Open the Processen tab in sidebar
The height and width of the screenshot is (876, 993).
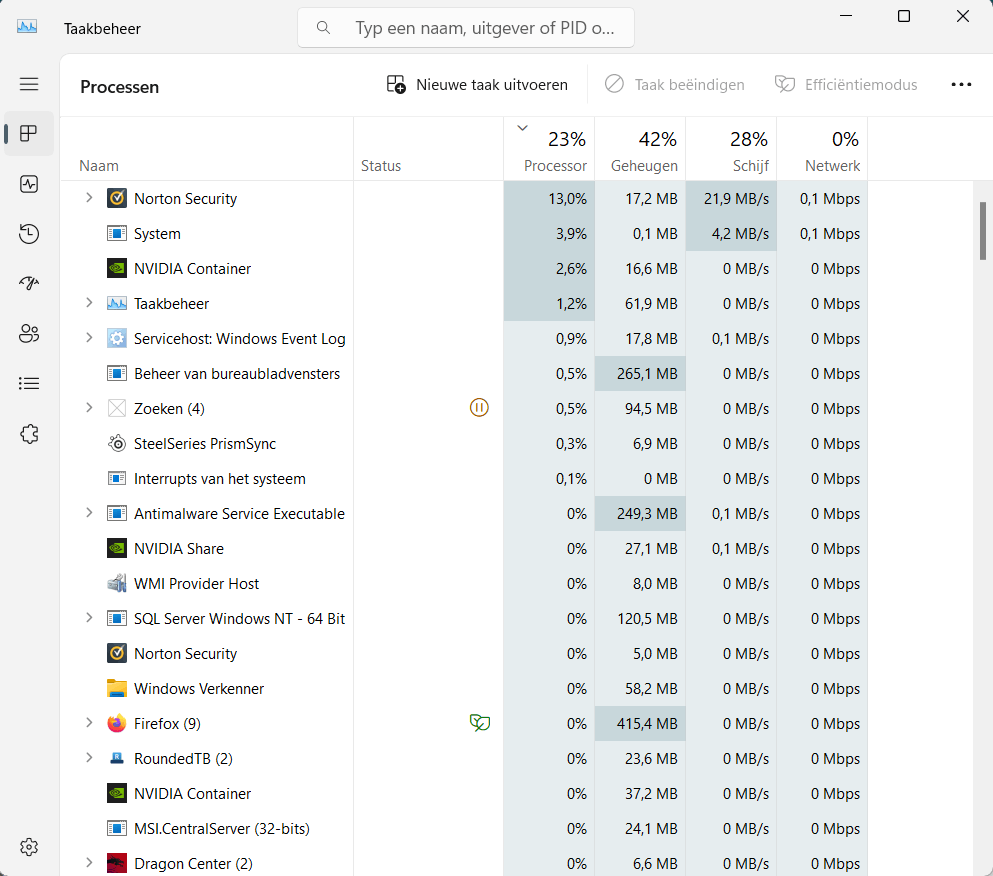28,133
